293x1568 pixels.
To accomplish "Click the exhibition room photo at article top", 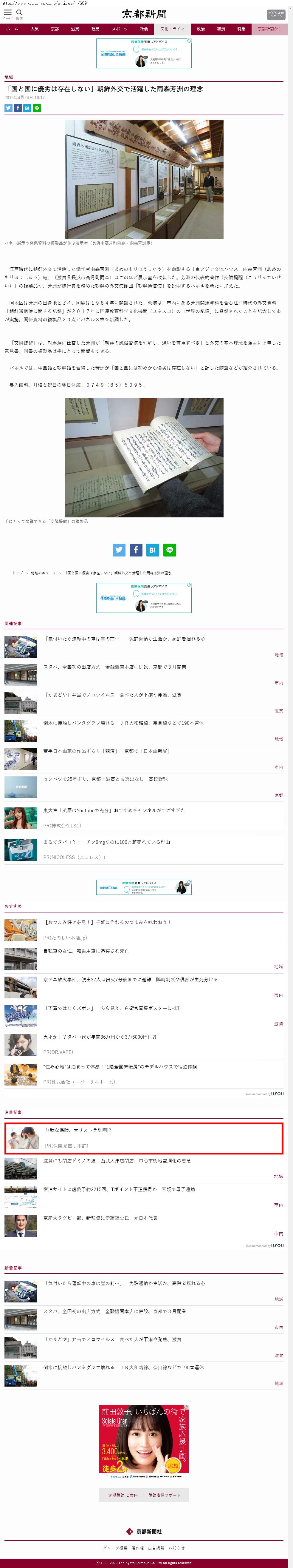I will (144, 178).
